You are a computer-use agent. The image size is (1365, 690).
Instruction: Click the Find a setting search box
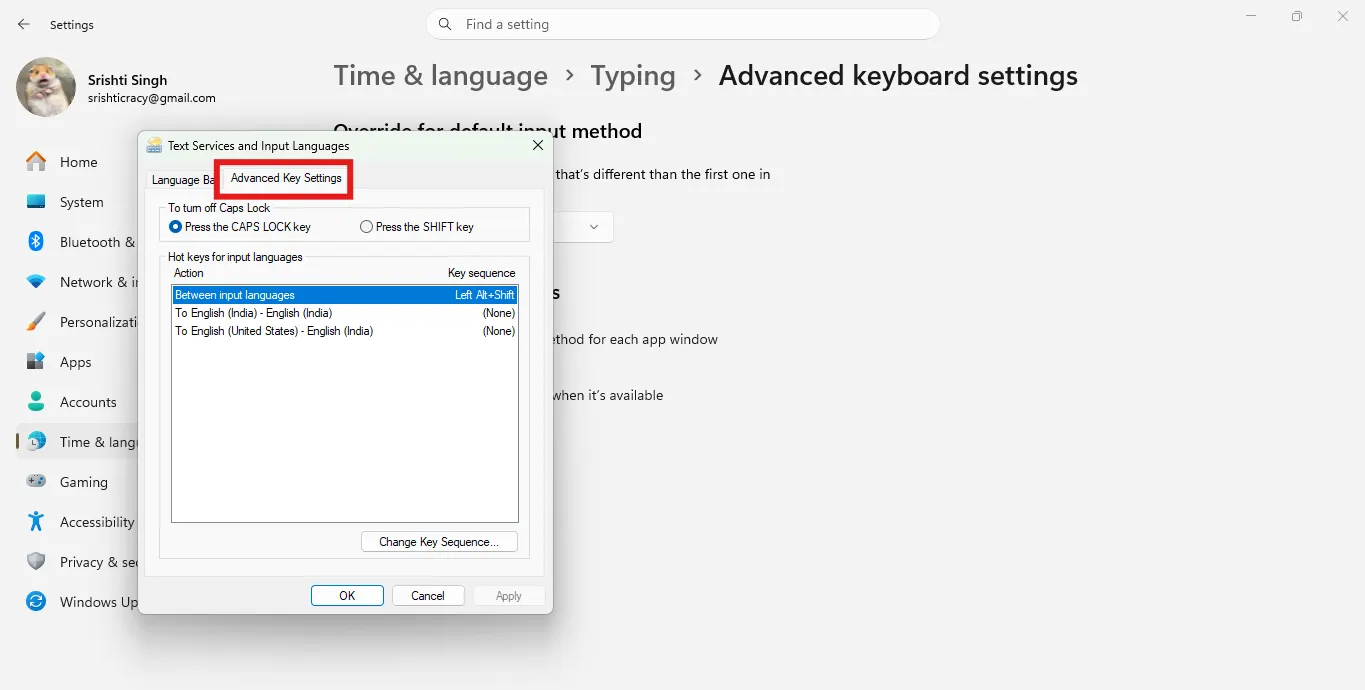click(683, 24)
